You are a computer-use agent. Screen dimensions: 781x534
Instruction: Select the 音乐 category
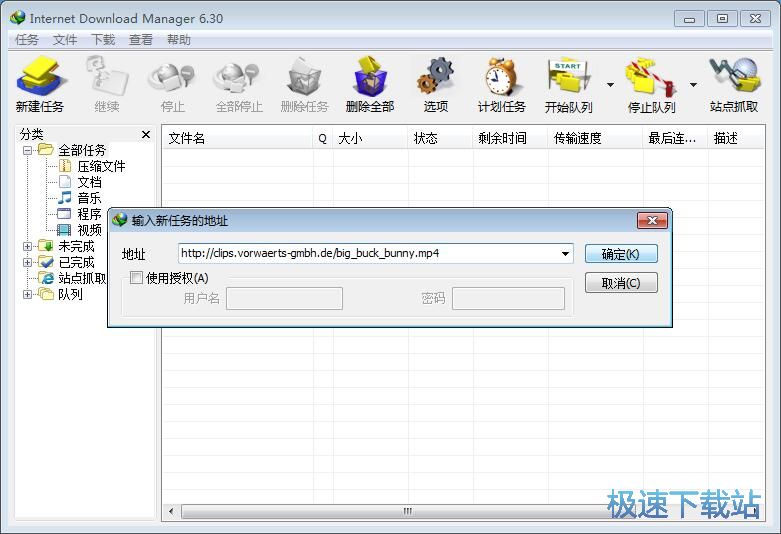(89, 198)
